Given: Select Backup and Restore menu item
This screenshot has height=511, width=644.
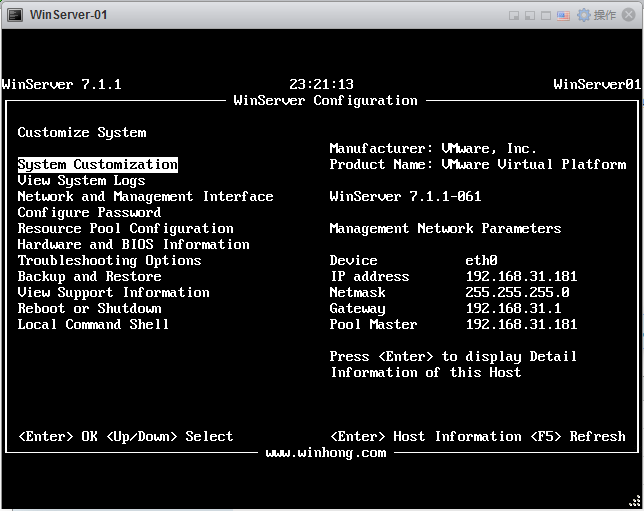Looking at the screenshot, I should [89, 276].
